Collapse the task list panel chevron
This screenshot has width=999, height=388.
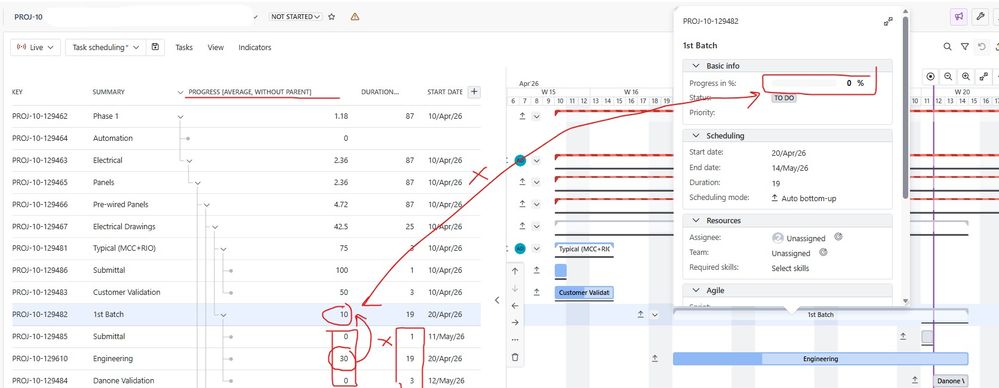coord(498,300)
